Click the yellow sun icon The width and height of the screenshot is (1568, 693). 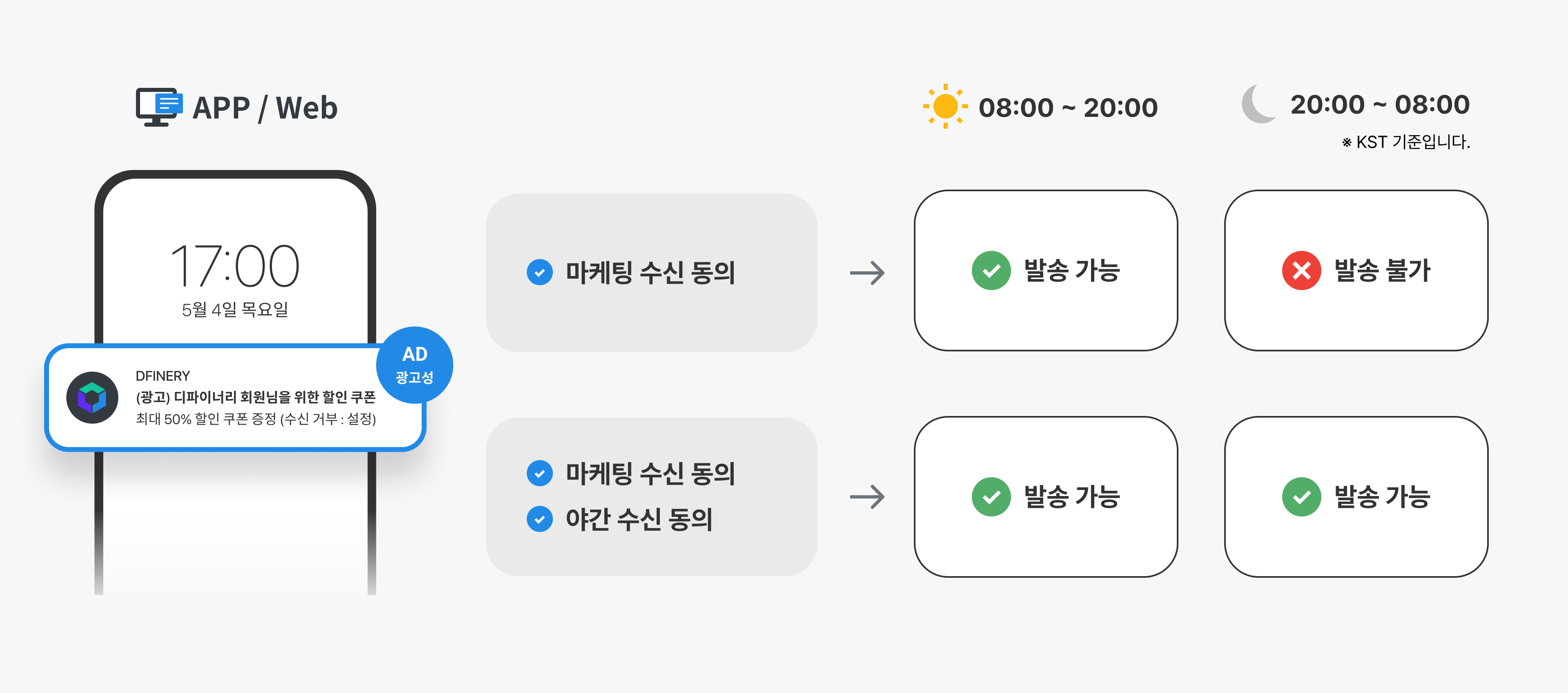tap(945, 107)
